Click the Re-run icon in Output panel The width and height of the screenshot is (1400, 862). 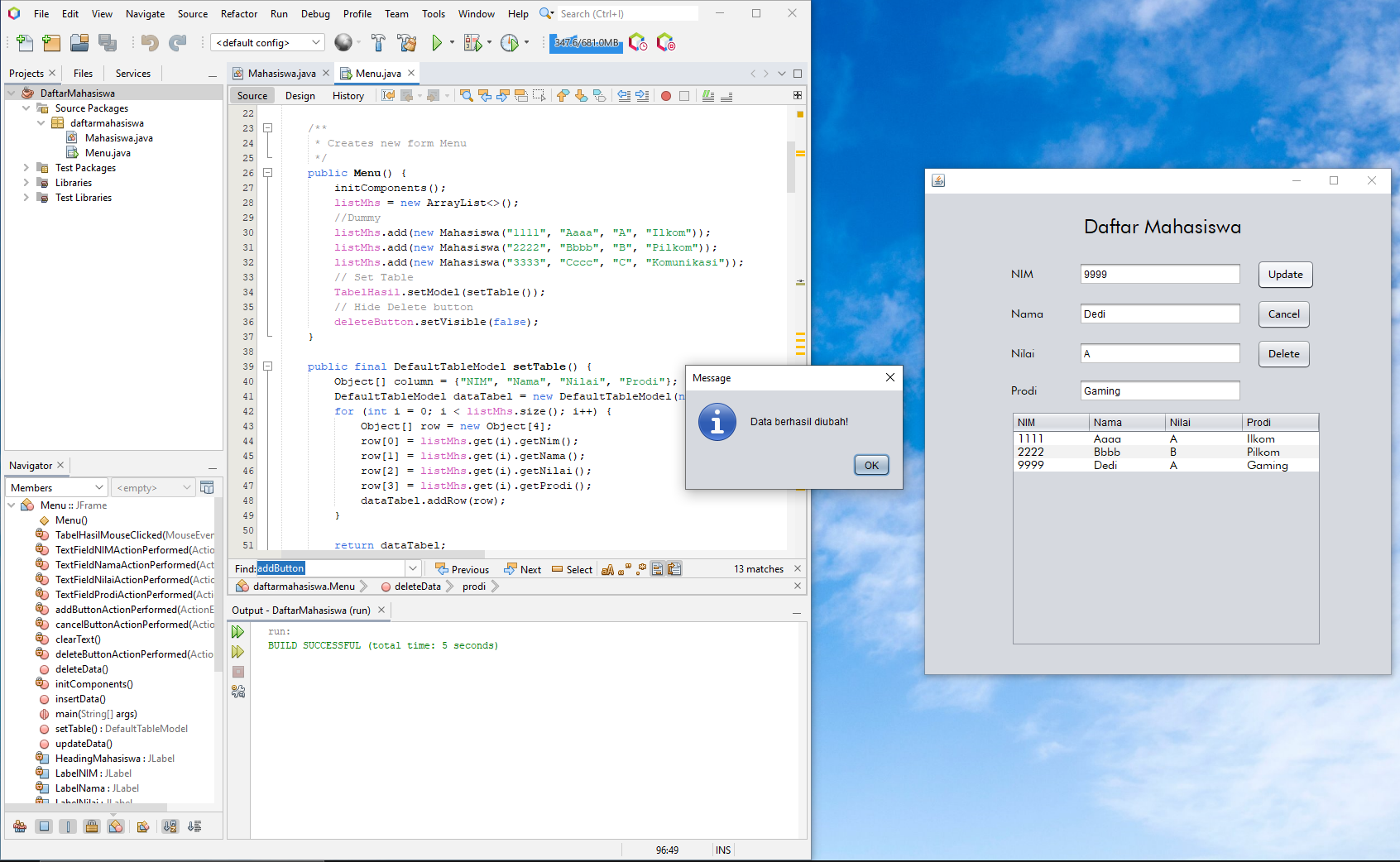(x=238, y=632)
